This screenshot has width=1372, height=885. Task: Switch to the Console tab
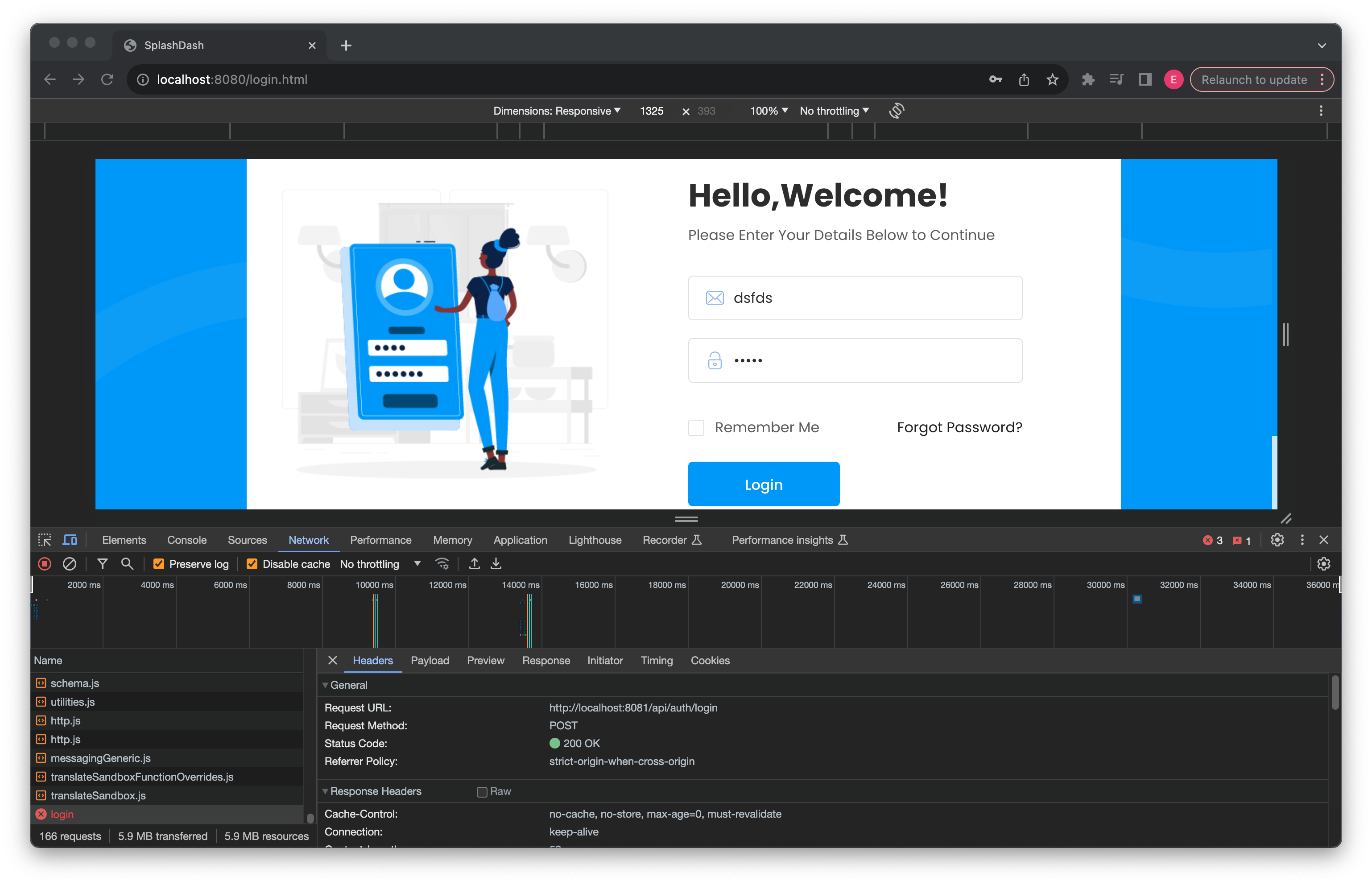pos(187,540)
